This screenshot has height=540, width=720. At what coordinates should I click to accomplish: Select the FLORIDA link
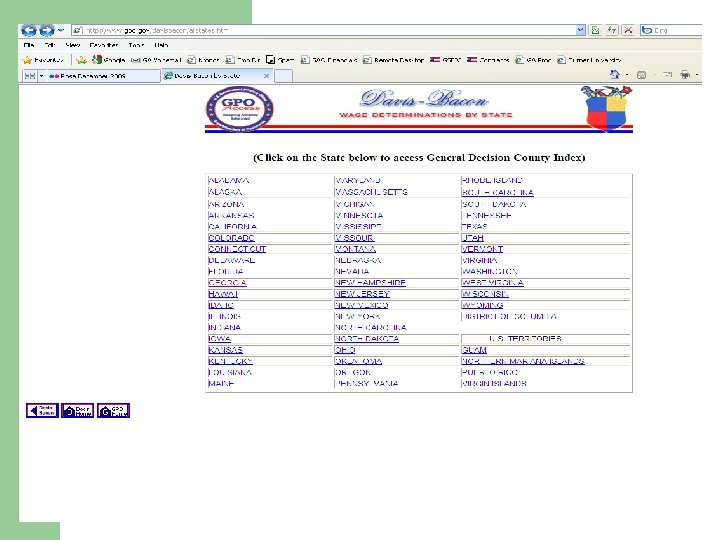coord(225,271)
